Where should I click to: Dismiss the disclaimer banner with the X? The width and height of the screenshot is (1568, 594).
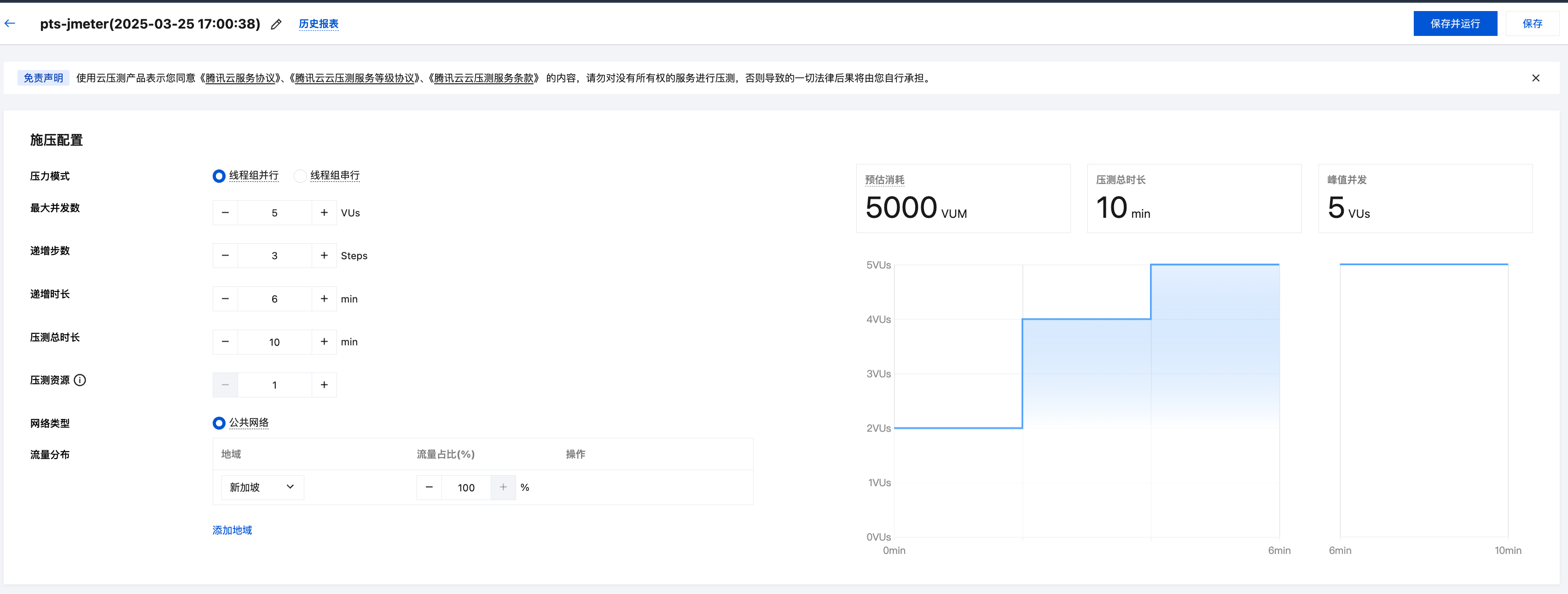pos(1535,78)
